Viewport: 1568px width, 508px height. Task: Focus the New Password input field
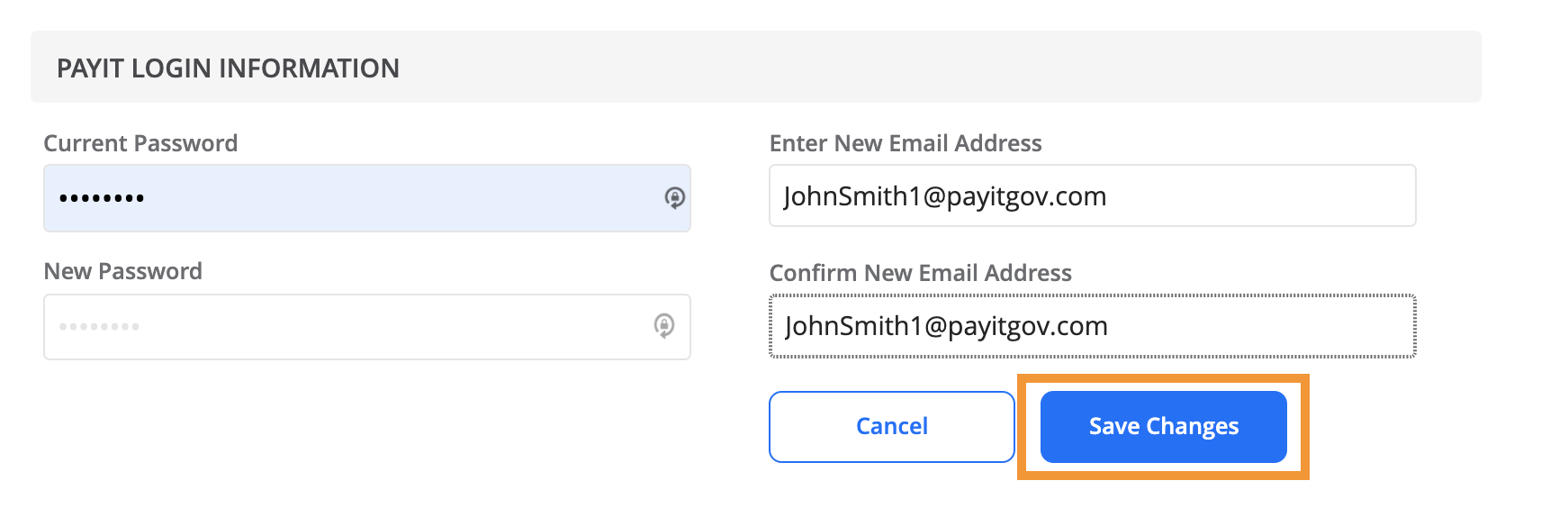pos(367,327)
